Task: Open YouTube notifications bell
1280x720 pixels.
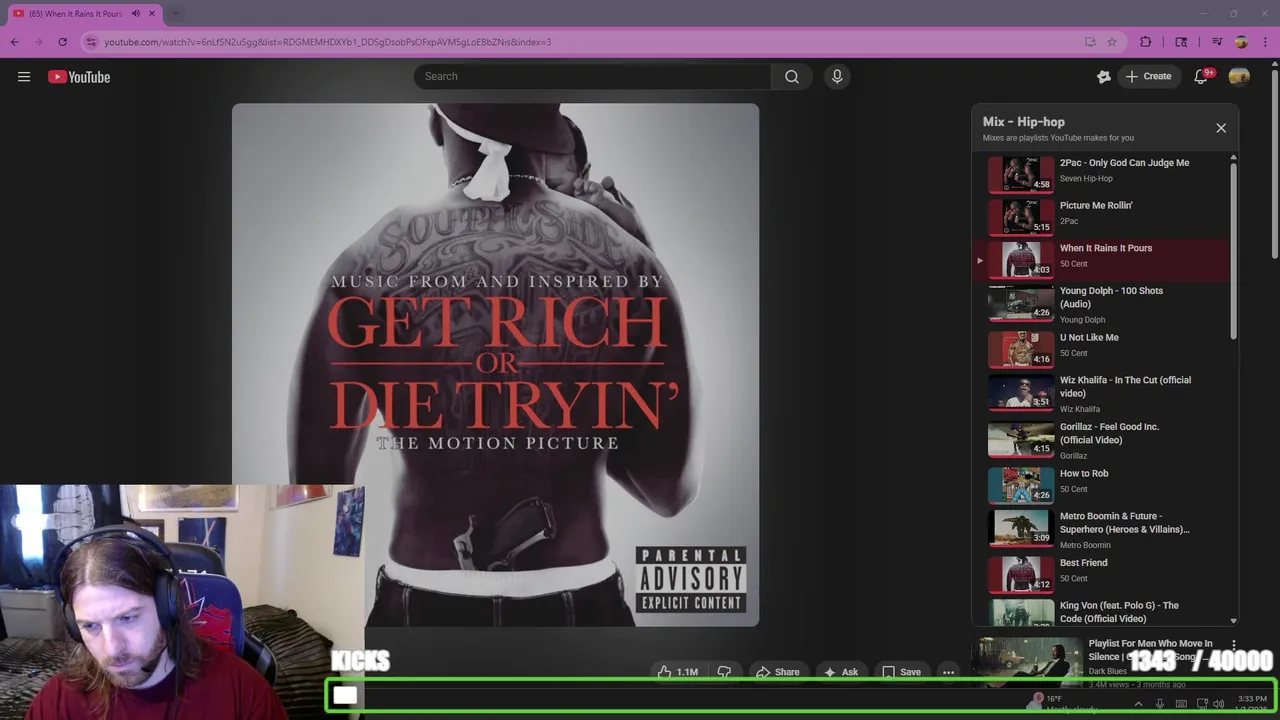Action: click(1202, 77)
